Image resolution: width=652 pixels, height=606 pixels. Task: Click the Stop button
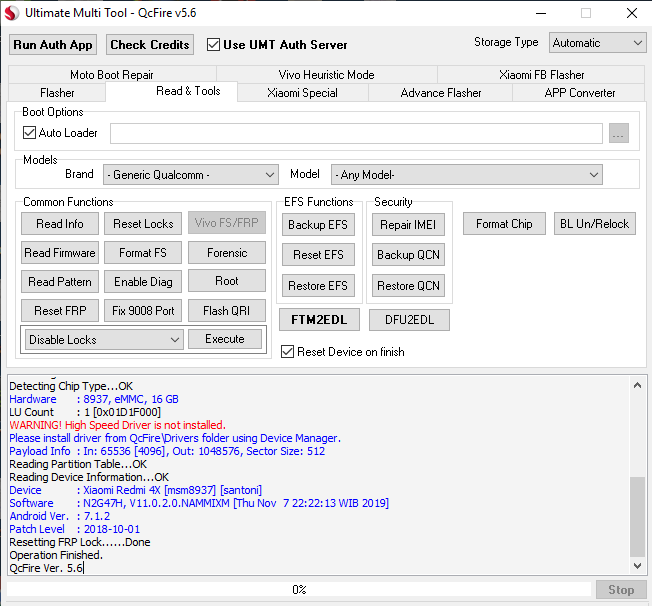click(x=621, y=589)
